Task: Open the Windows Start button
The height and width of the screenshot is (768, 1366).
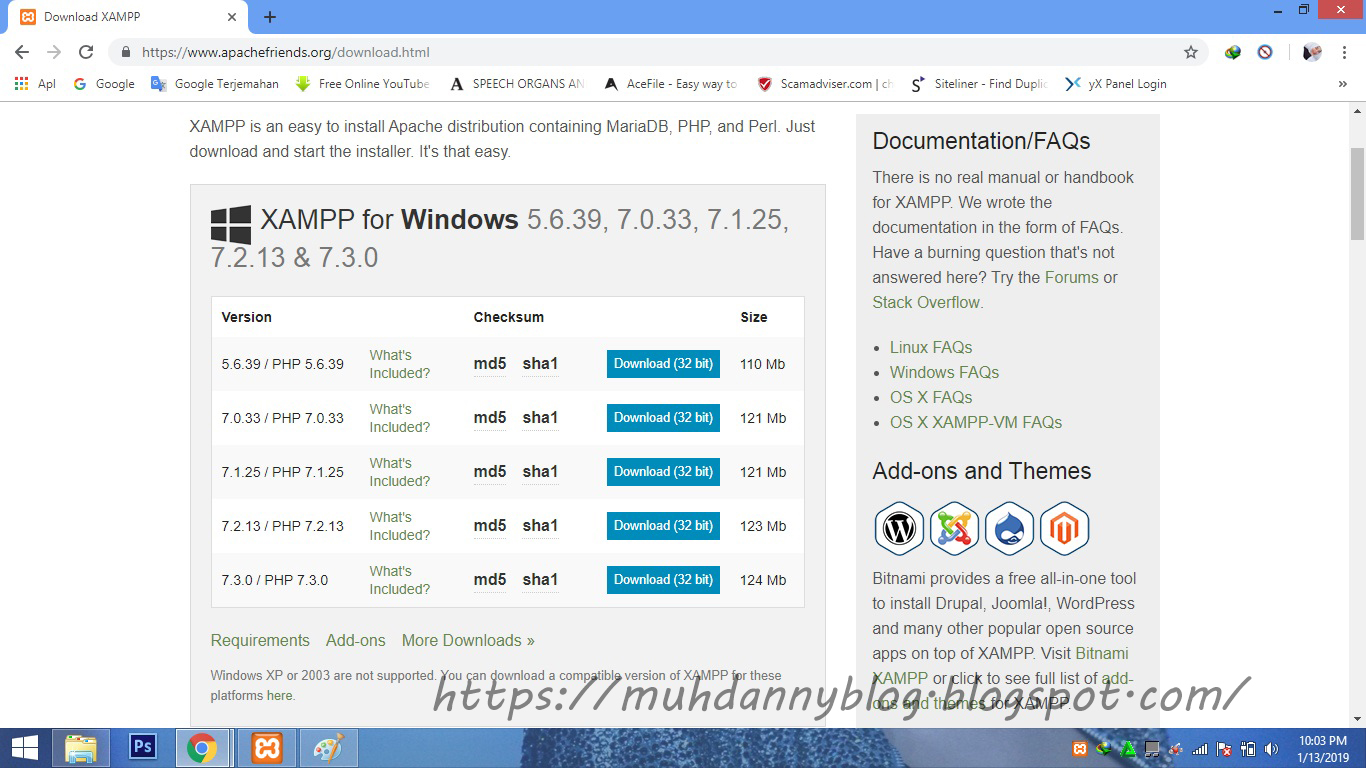Action: click(25, 748)
